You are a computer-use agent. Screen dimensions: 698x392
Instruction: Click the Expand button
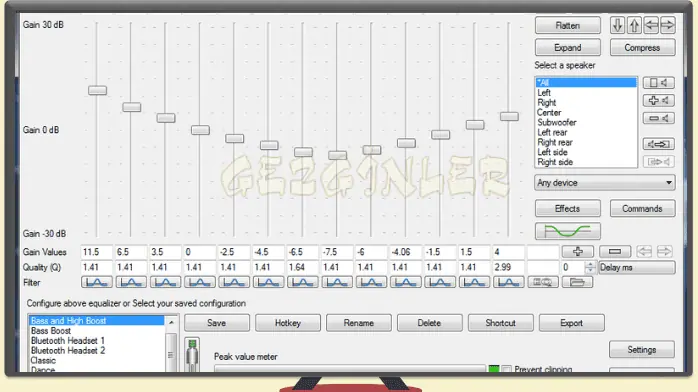pos(568,48)
